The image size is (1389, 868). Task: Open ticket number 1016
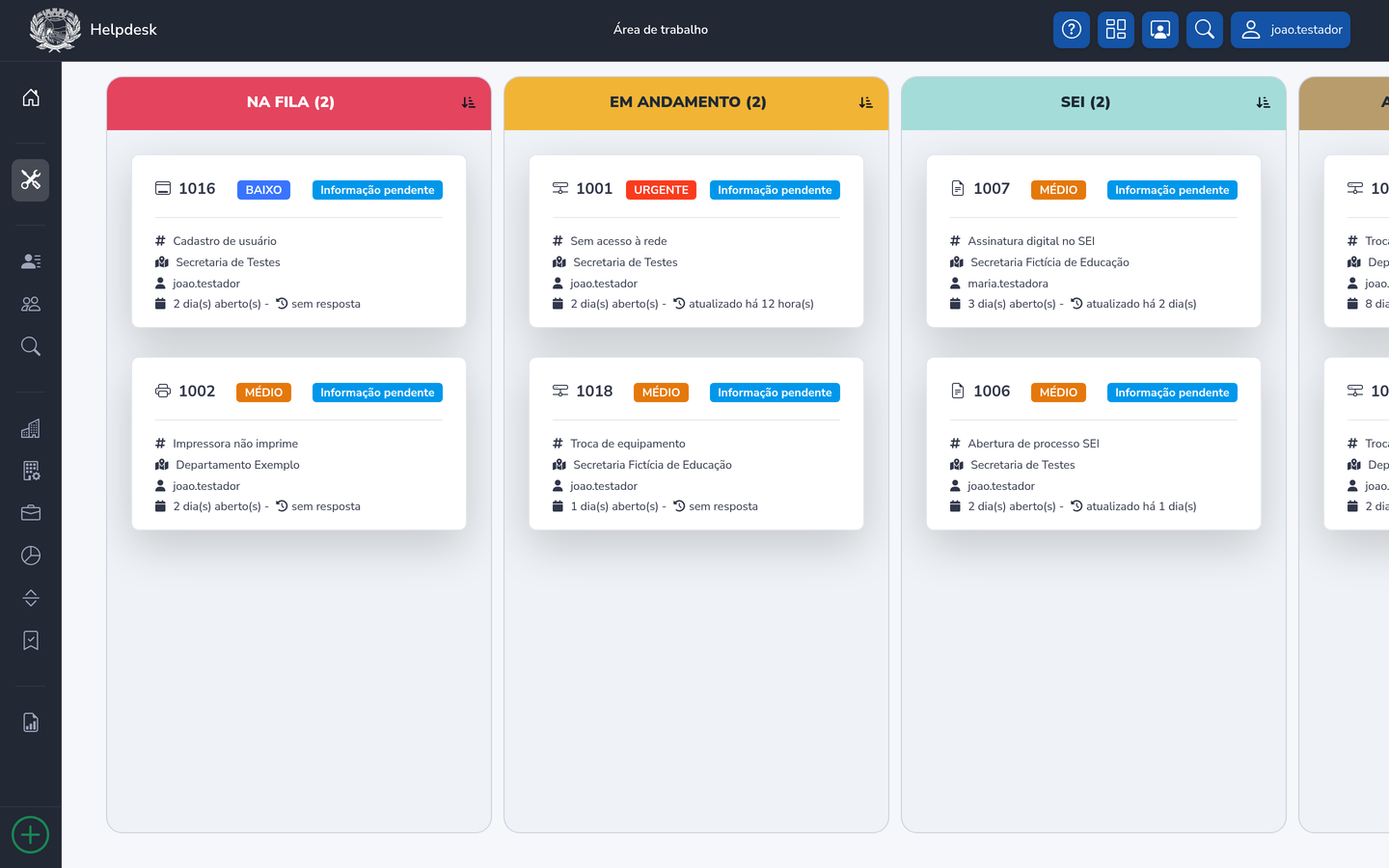(x=197, y=189)
